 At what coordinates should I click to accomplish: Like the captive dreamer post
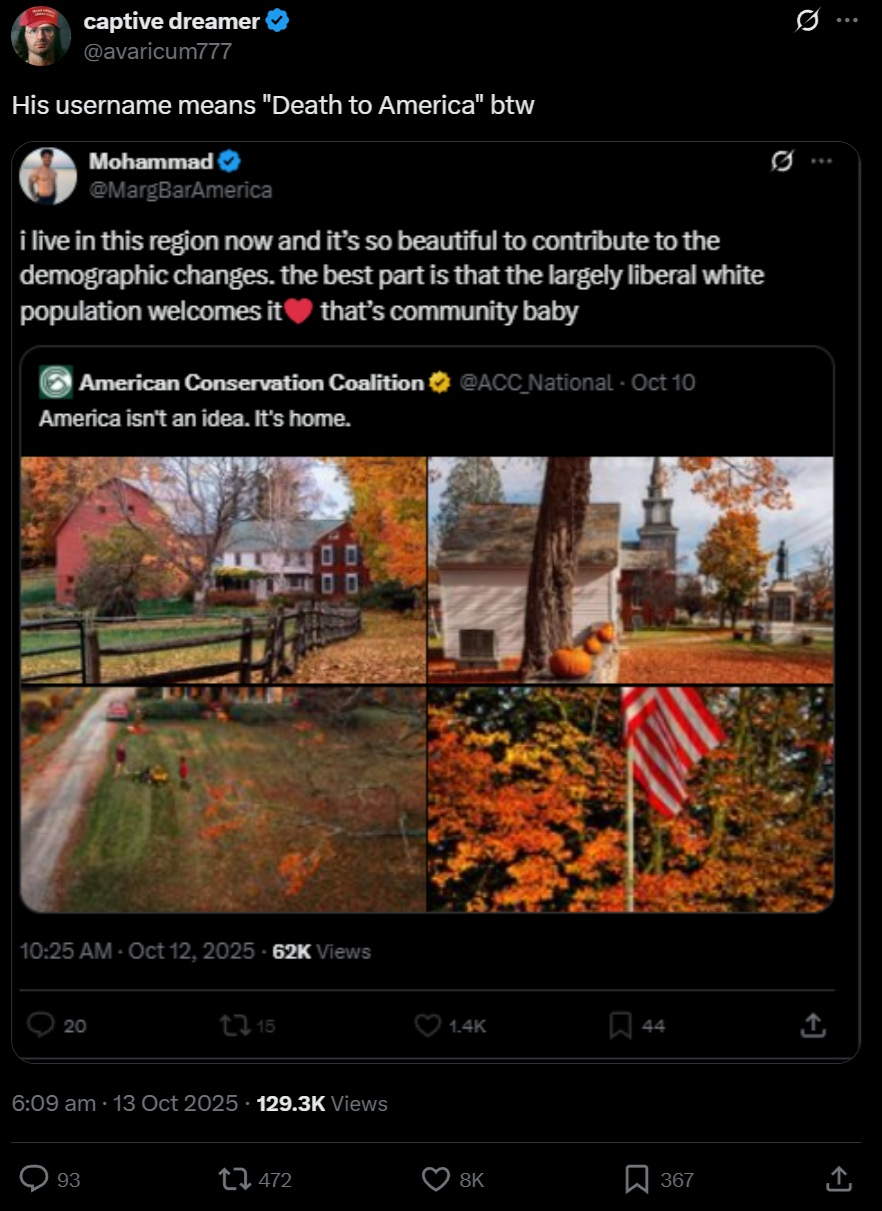tap(436, 1179)
